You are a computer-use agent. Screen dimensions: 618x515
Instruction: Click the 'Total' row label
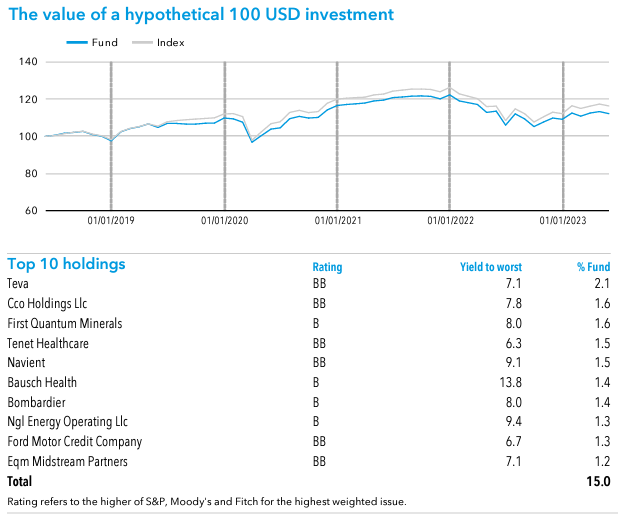pyautogui.click(x=19, y=482)
